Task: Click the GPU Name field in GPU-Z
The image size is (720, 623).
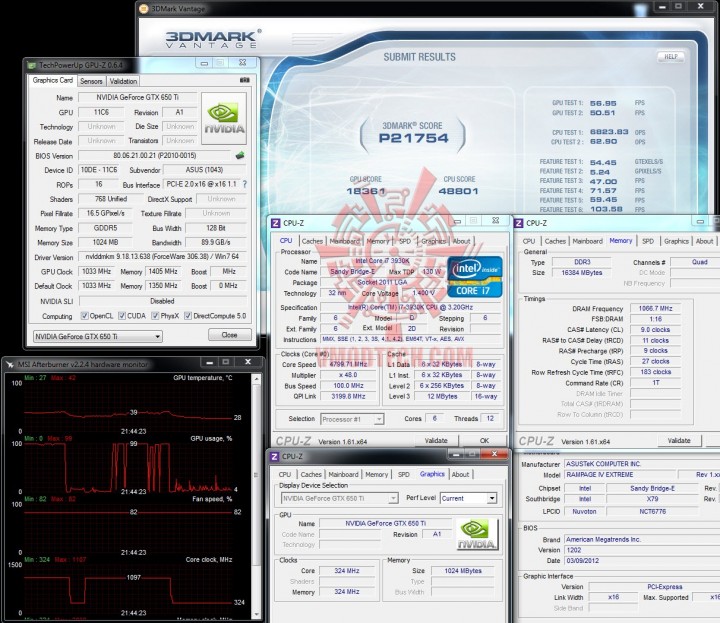Action: point(137,97)
